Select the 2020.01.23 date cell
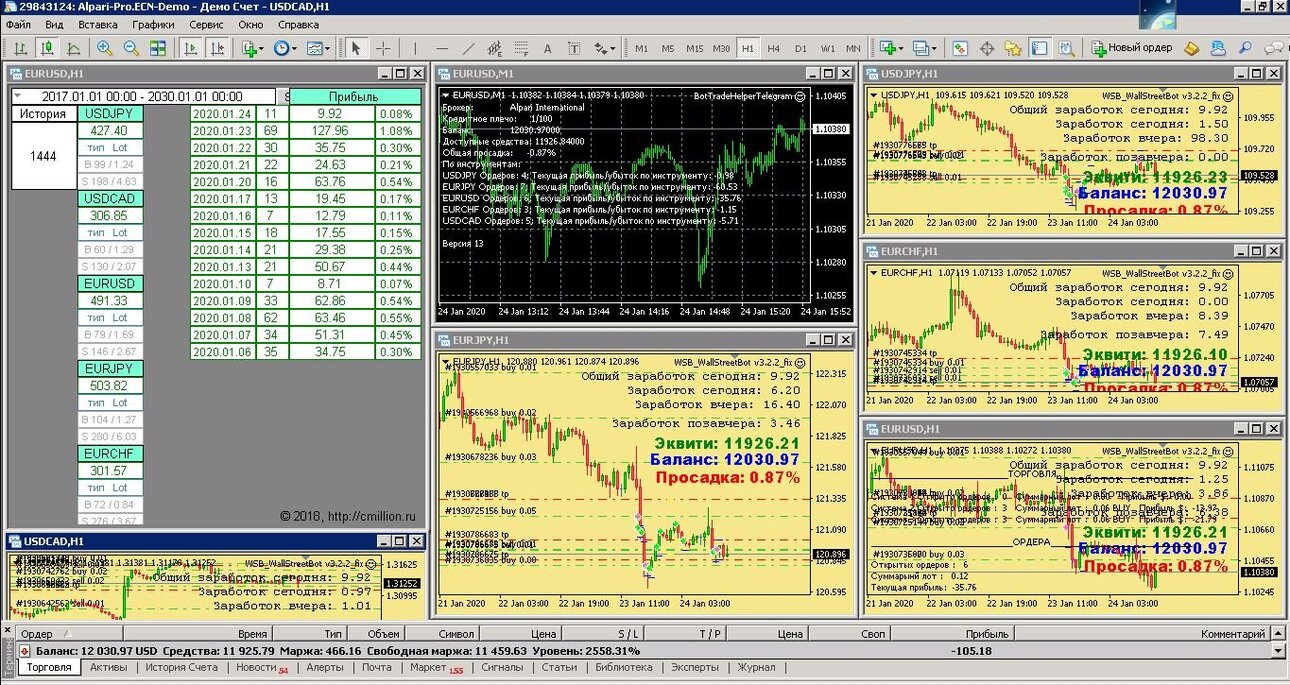 tap(224, 131)
